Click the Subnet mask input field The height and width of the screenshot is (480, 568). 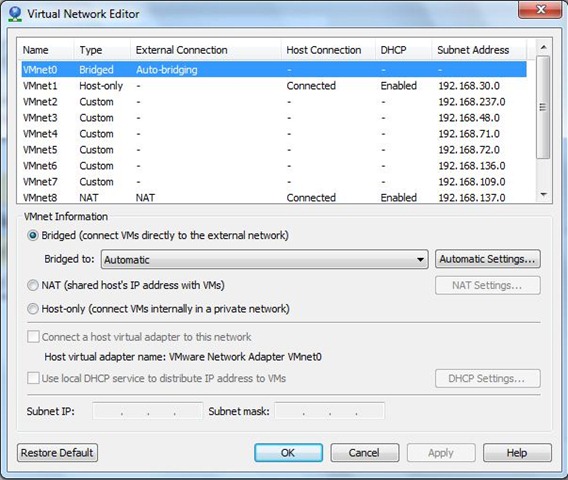pyautogui.click(x=329, y=411)
